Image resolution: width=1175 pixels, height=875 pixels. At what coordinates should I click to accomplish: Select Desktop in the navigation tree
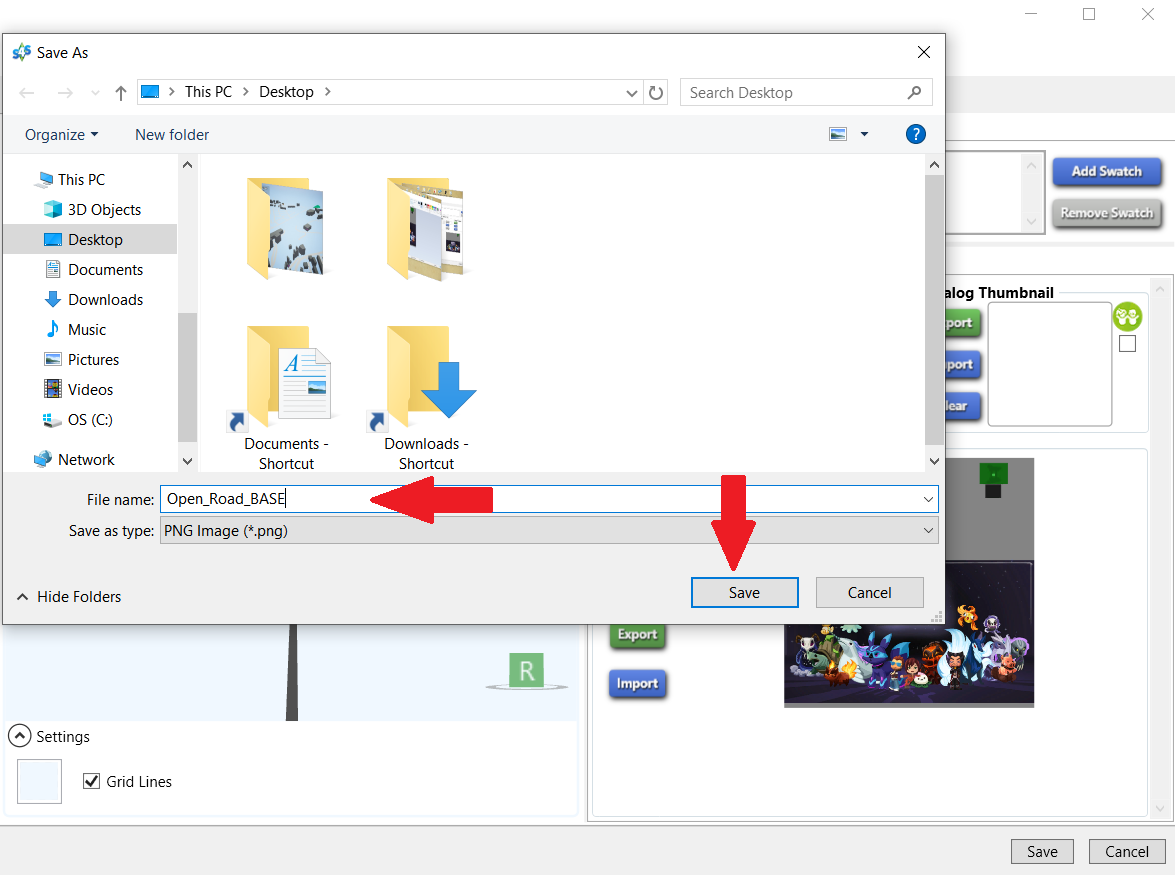coord(95,239)
